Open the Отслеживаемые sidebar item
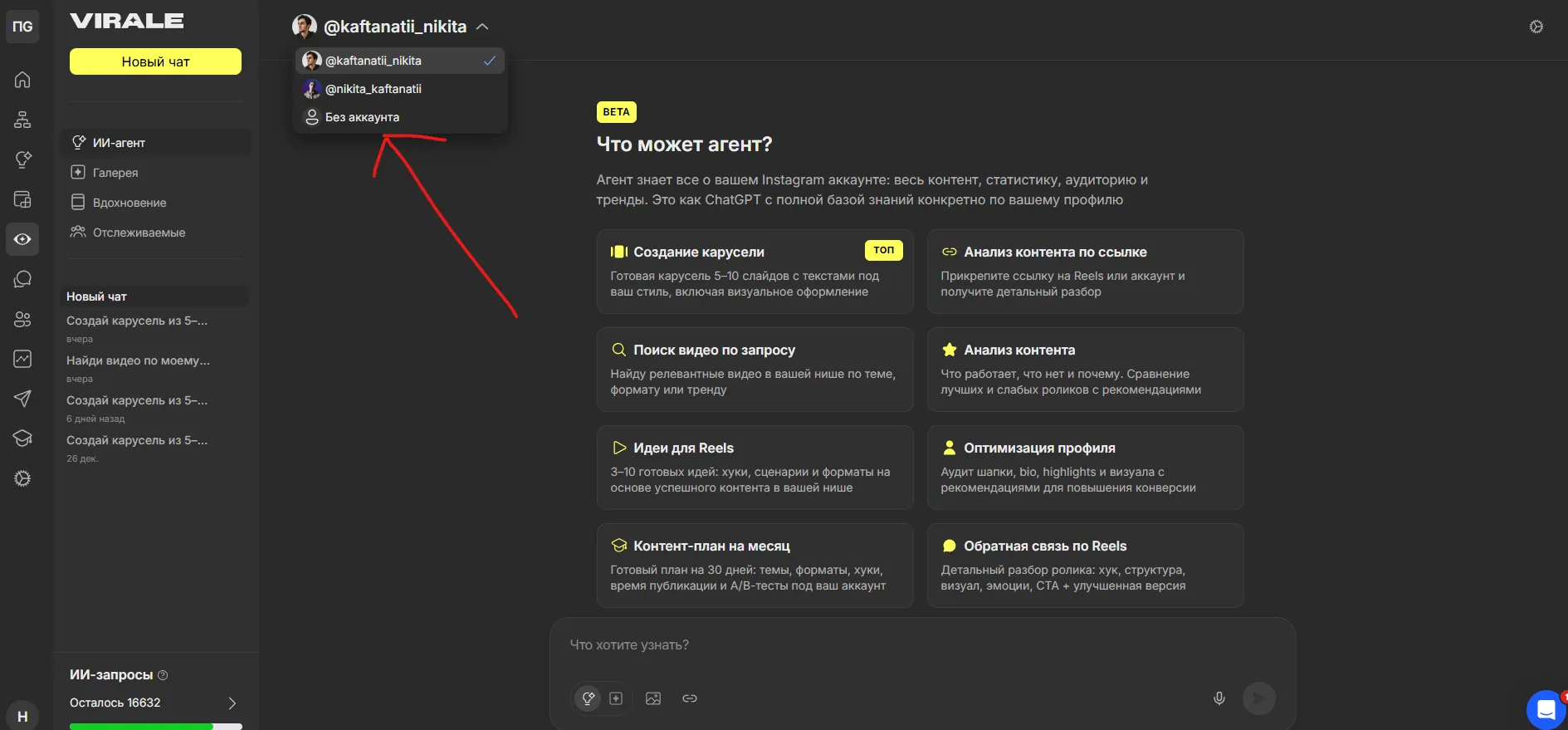The width and height of the screenshot is (1568, 730). click(x=155, y=233)
